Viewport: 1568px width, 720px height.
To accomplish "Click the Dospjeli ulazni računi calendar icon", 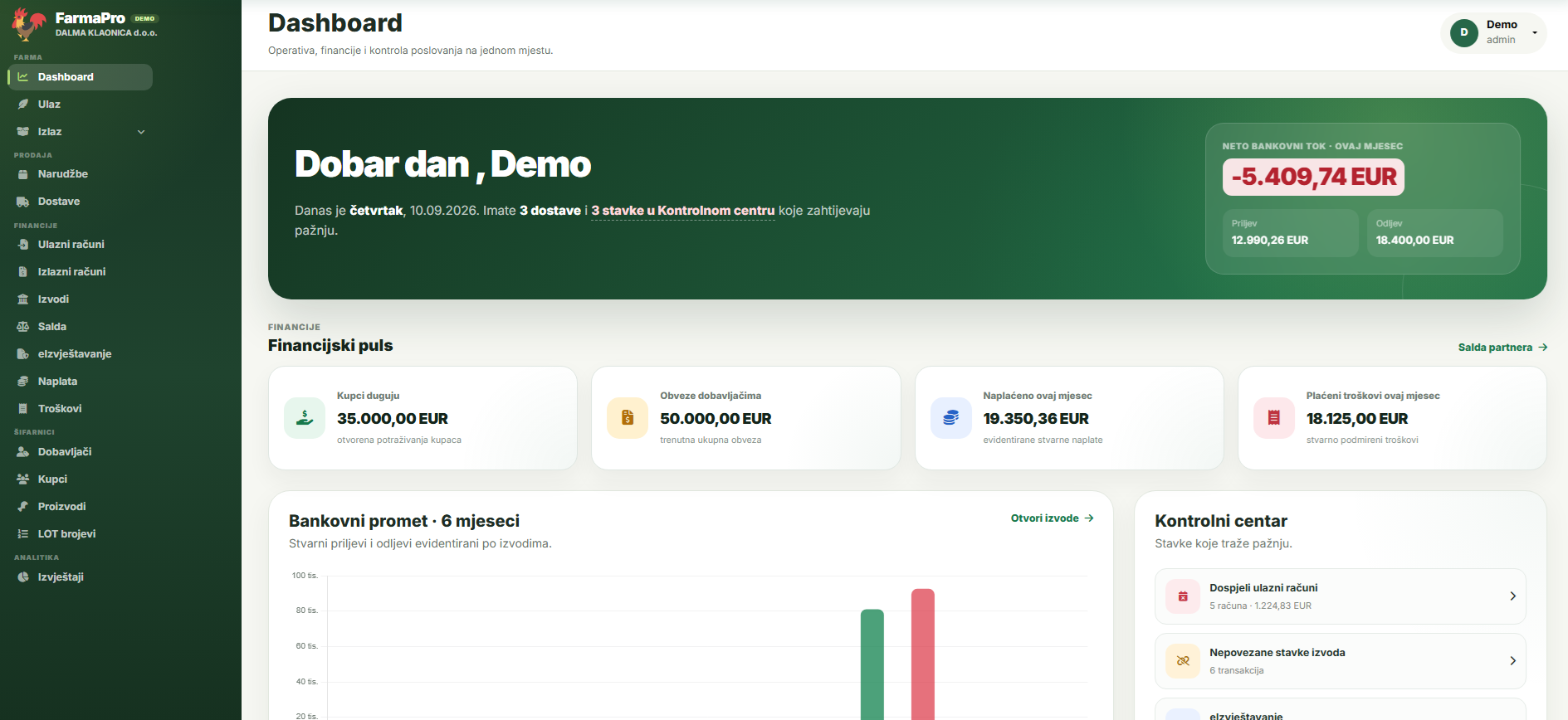I will (x=1183, y=596).
